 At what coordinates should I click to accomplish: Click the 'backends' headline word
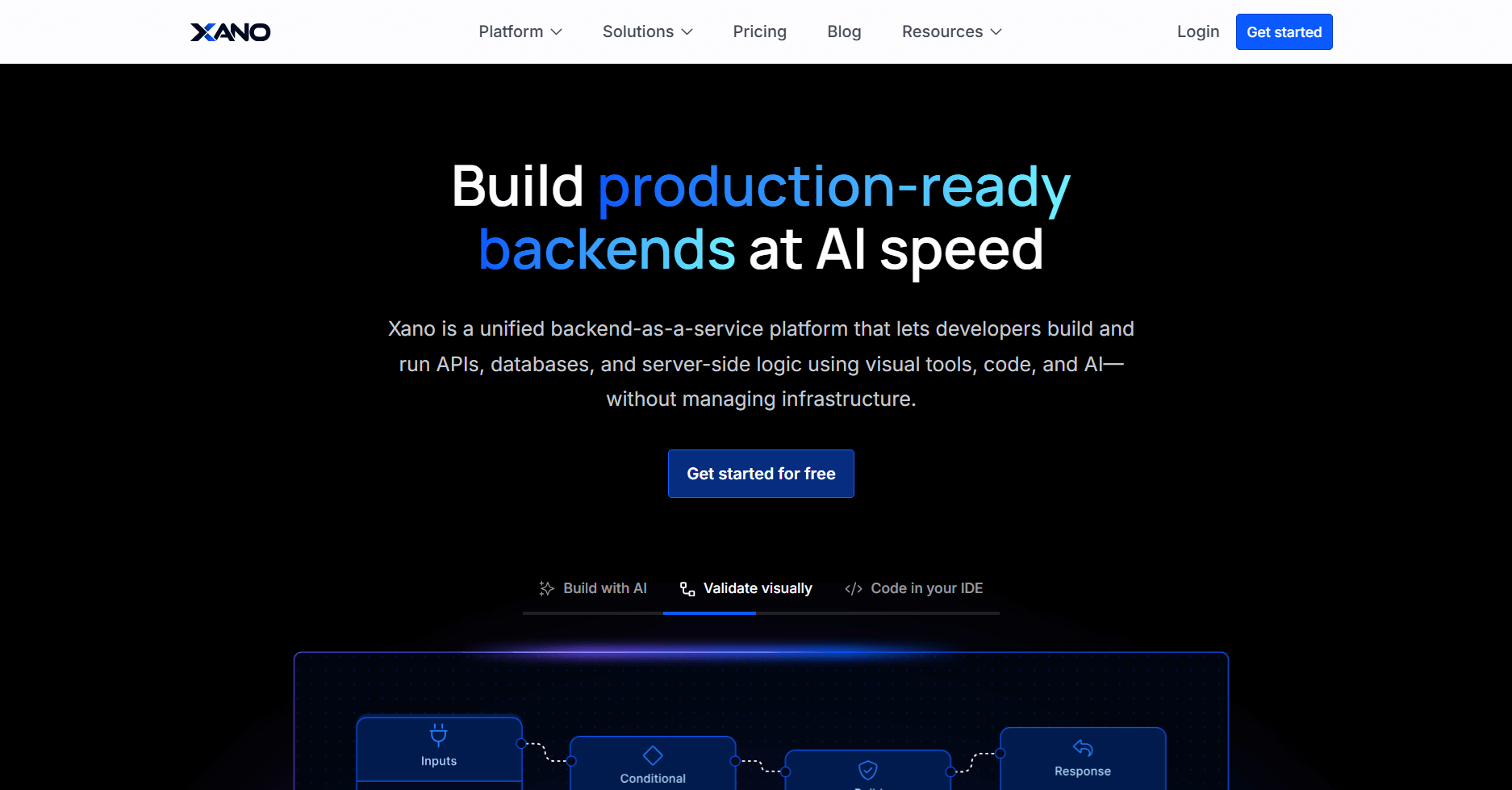pos(607,249)
